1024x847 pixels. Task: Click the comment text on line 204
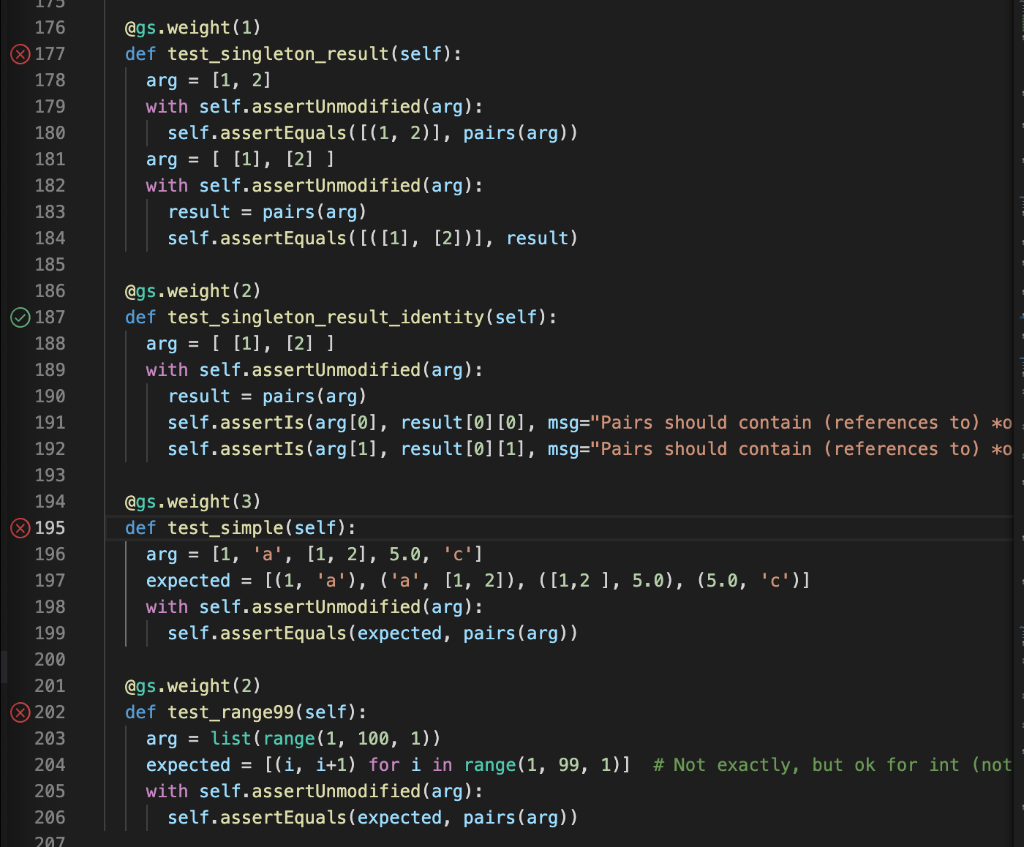[820, 765]
